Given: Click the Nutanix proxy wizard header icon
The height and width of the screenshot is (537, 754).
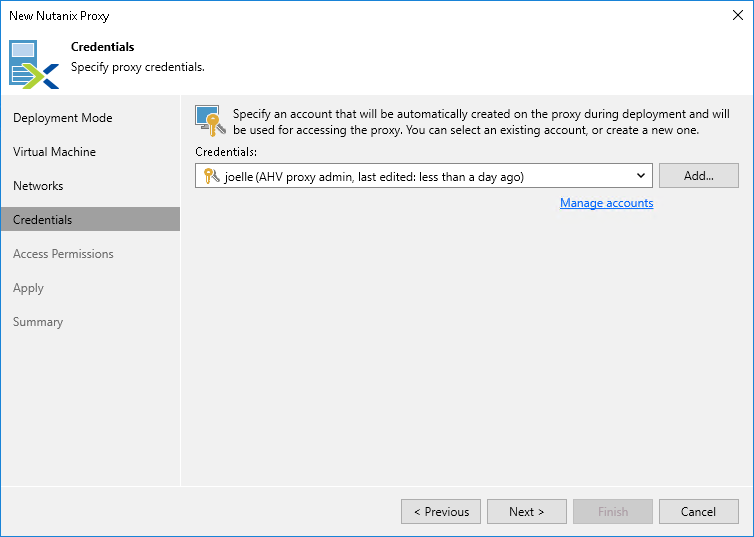Looking at the screenshot, I should [x=34, y=64].
